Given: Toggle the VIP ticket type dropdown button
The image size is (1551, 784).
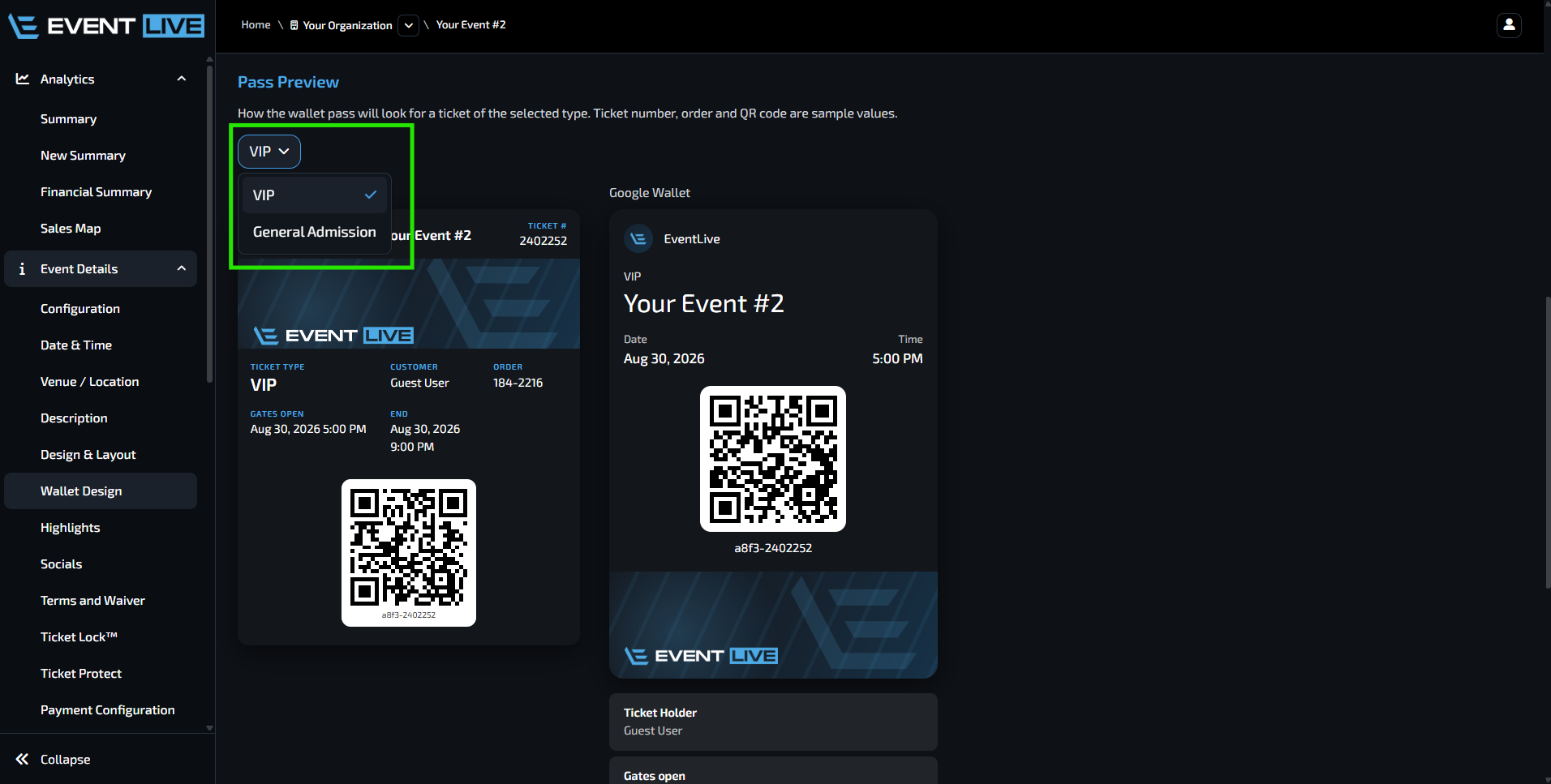Looking at the screenshot, I should [269, 152].
